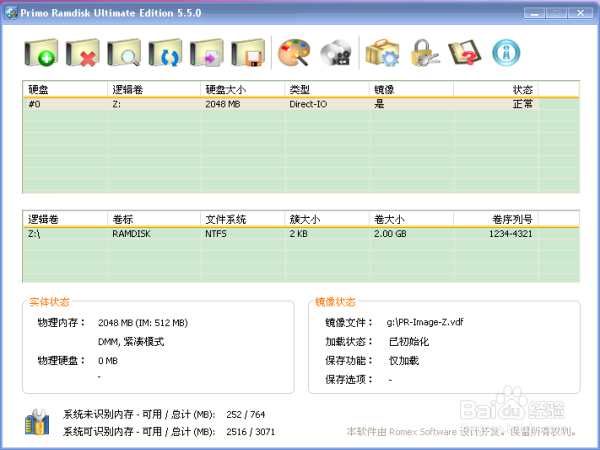Click the padlock and keys license icon
Image resolution: width=600 pixels, height=450 pixels.
pyautogui.click(x=424, y=53)
